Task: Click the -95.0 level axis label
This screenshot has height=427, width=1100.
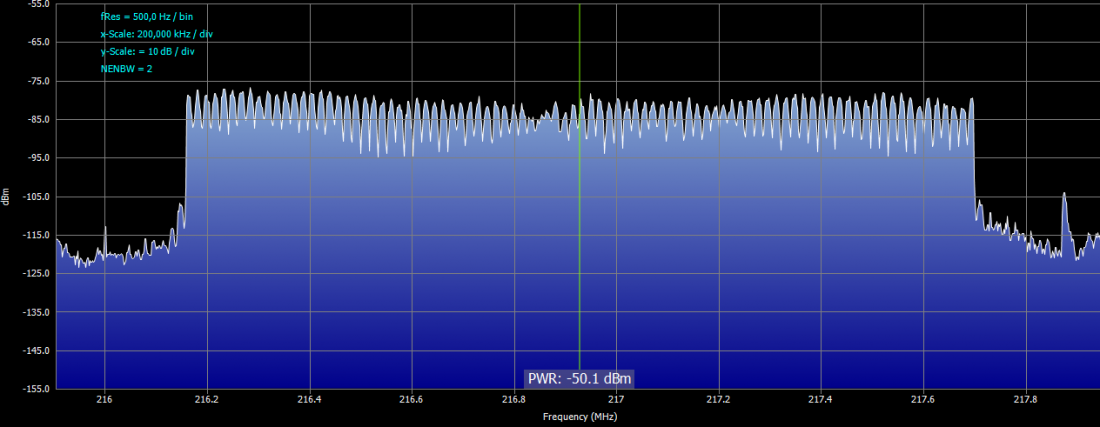Action: click(39, 158)
